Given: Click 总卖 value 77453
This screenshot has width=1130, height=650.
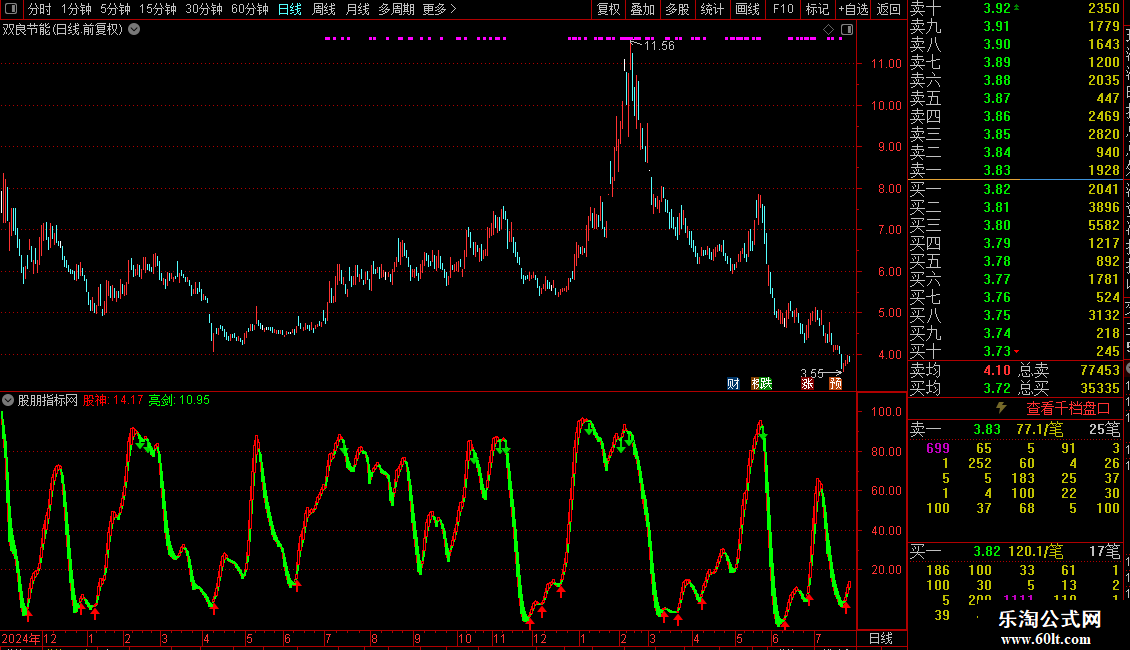Looking at the screenshot, I should tap(1100, 370).
